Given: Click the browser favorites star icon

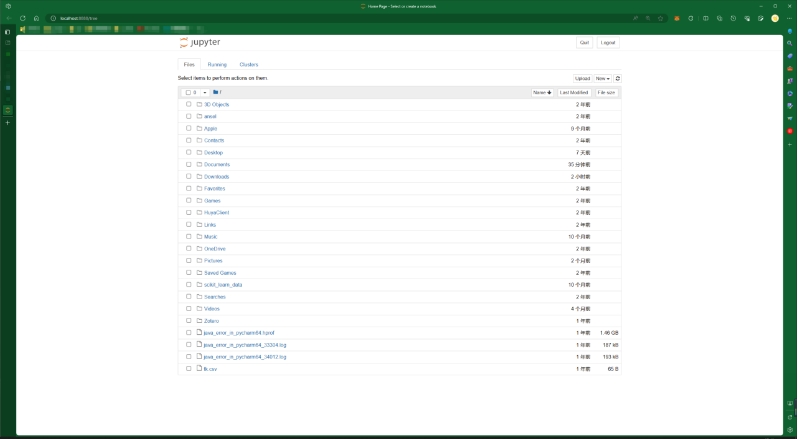Looking at the screenshot, I should coord(661,18).
